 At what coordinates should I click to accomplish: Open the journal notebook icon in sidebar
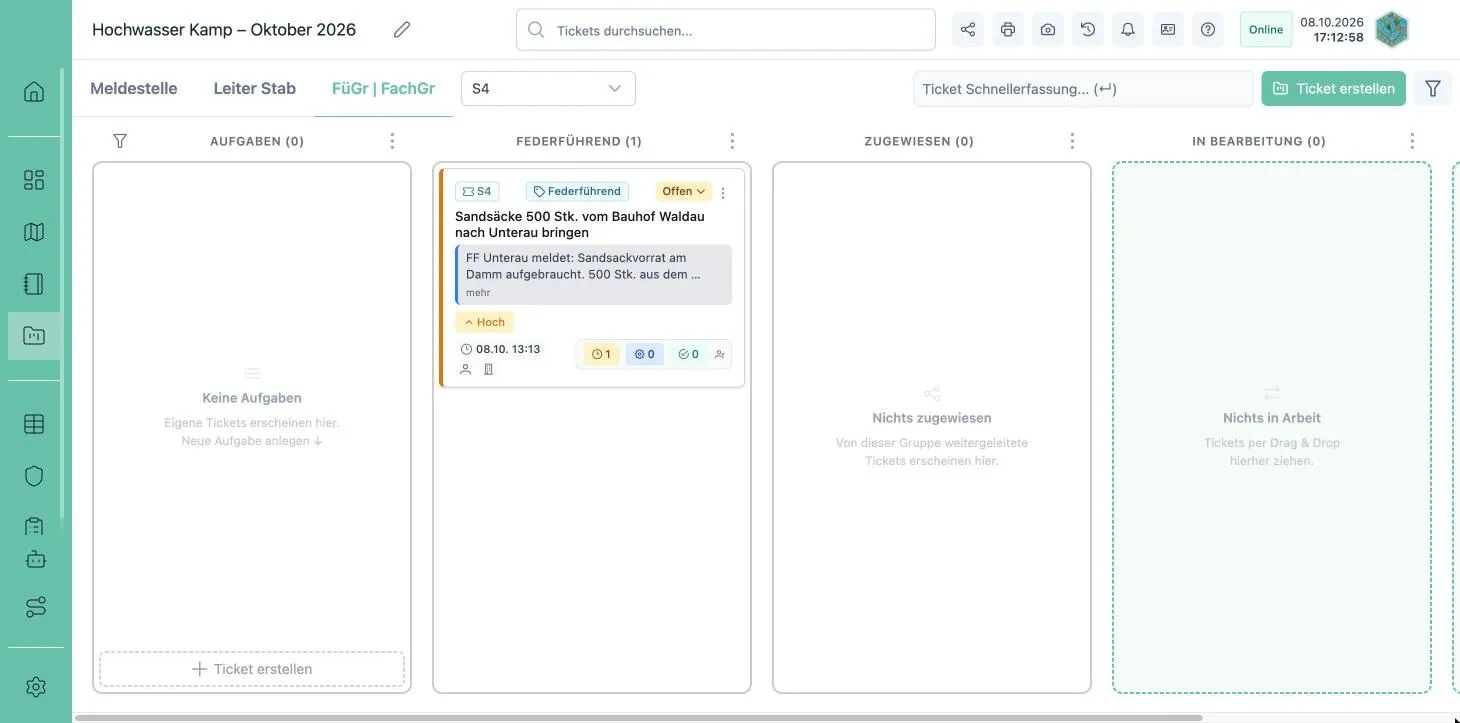coord(34,284)
